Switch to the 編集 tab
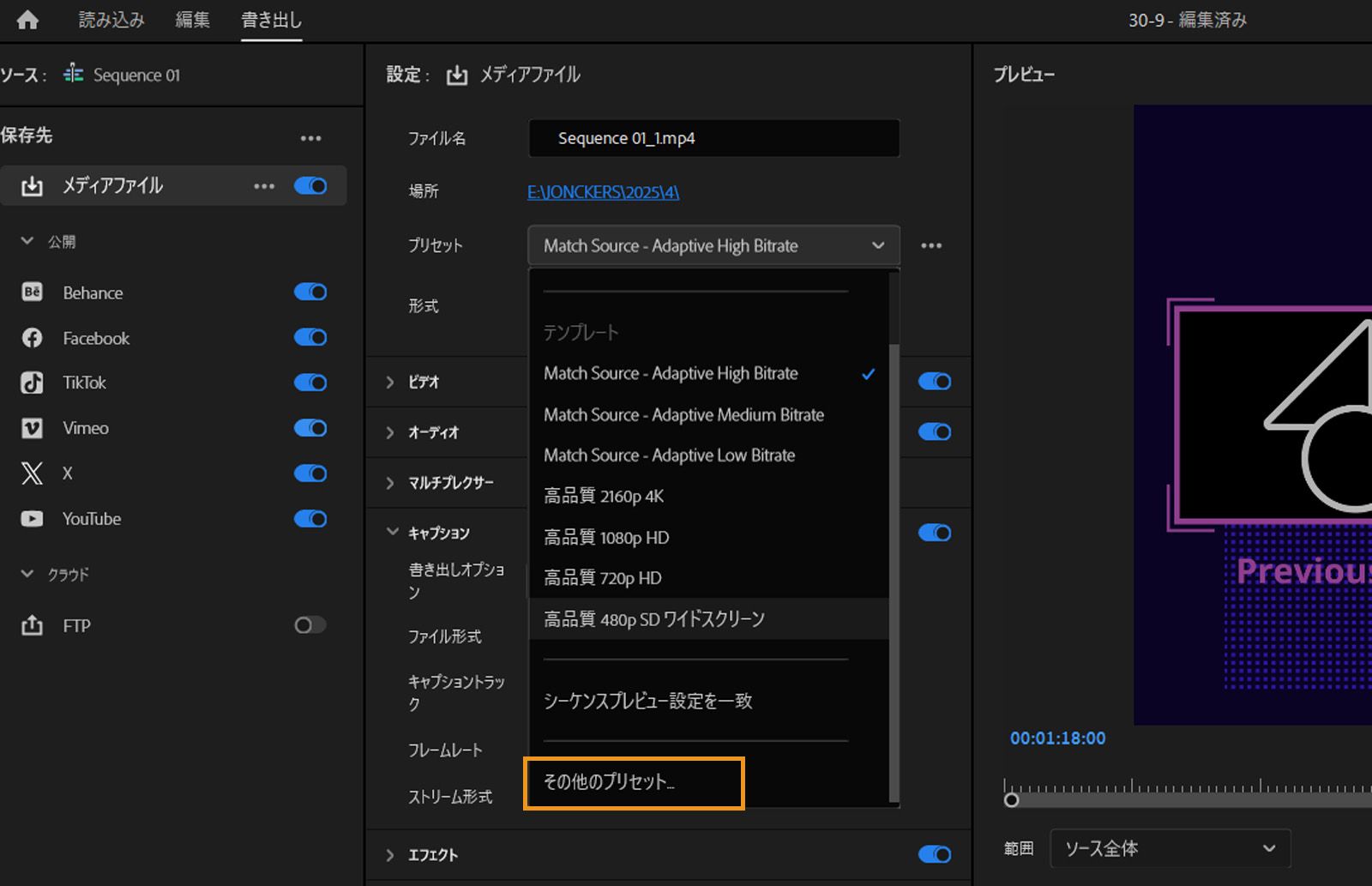Viewport: 1372px width, 886px height. (x=191, y=19)
